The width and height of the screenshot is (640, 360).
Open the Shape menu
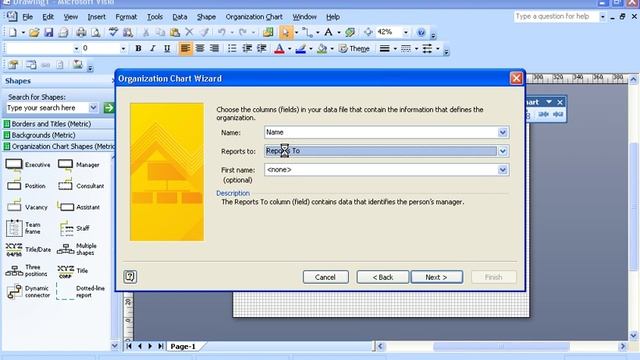[x=206, y=17]
